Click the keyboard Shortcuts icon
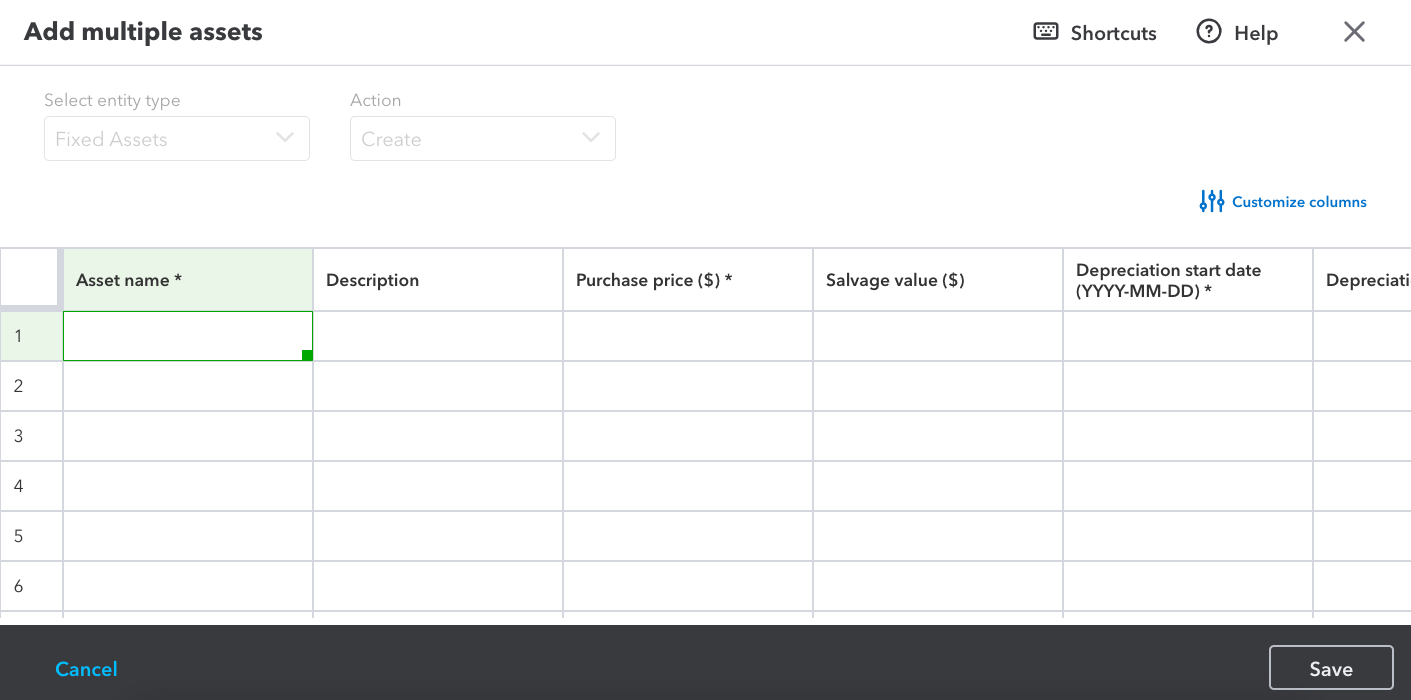1411x700 pixels. pyautogui.click(x=1045, y=32)
